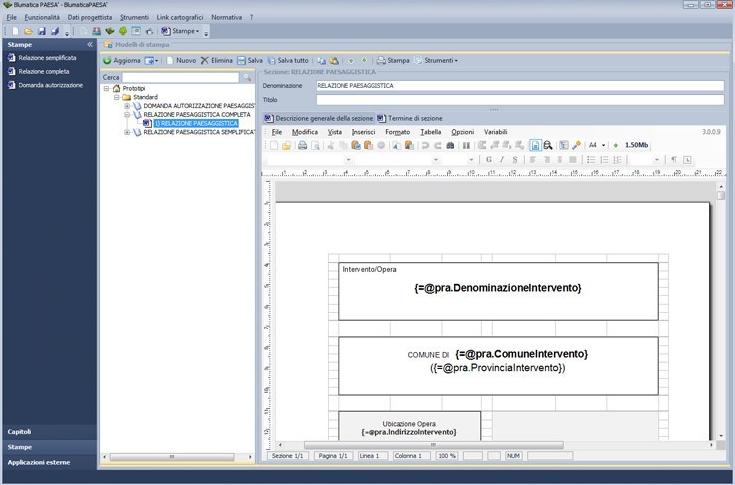This screenshot has width=735, height=485.
Task: Click the Titolo input field
Action: (x=518, y=100)
